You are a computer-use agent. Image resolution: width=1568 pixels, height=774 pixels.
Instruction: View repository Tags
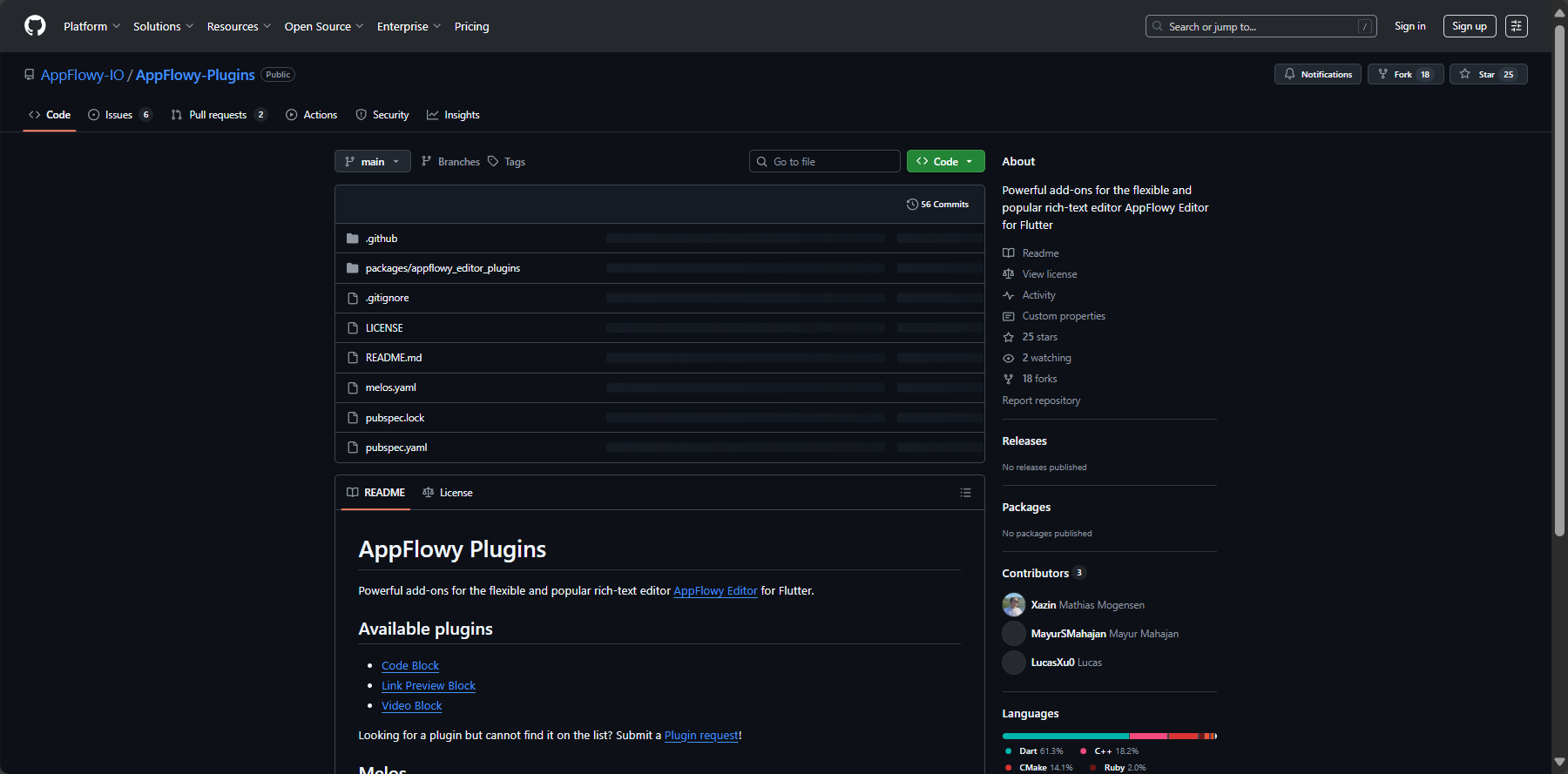[506, 162]
